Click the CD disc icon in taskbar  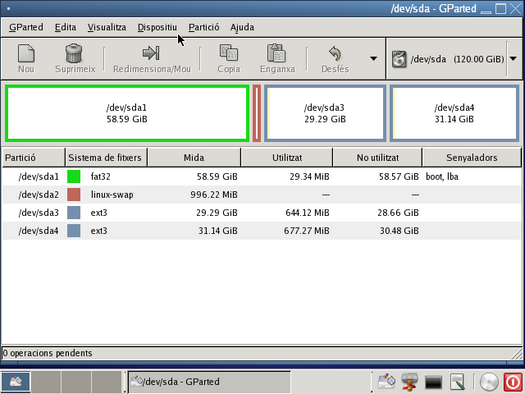tap(489, 382)
